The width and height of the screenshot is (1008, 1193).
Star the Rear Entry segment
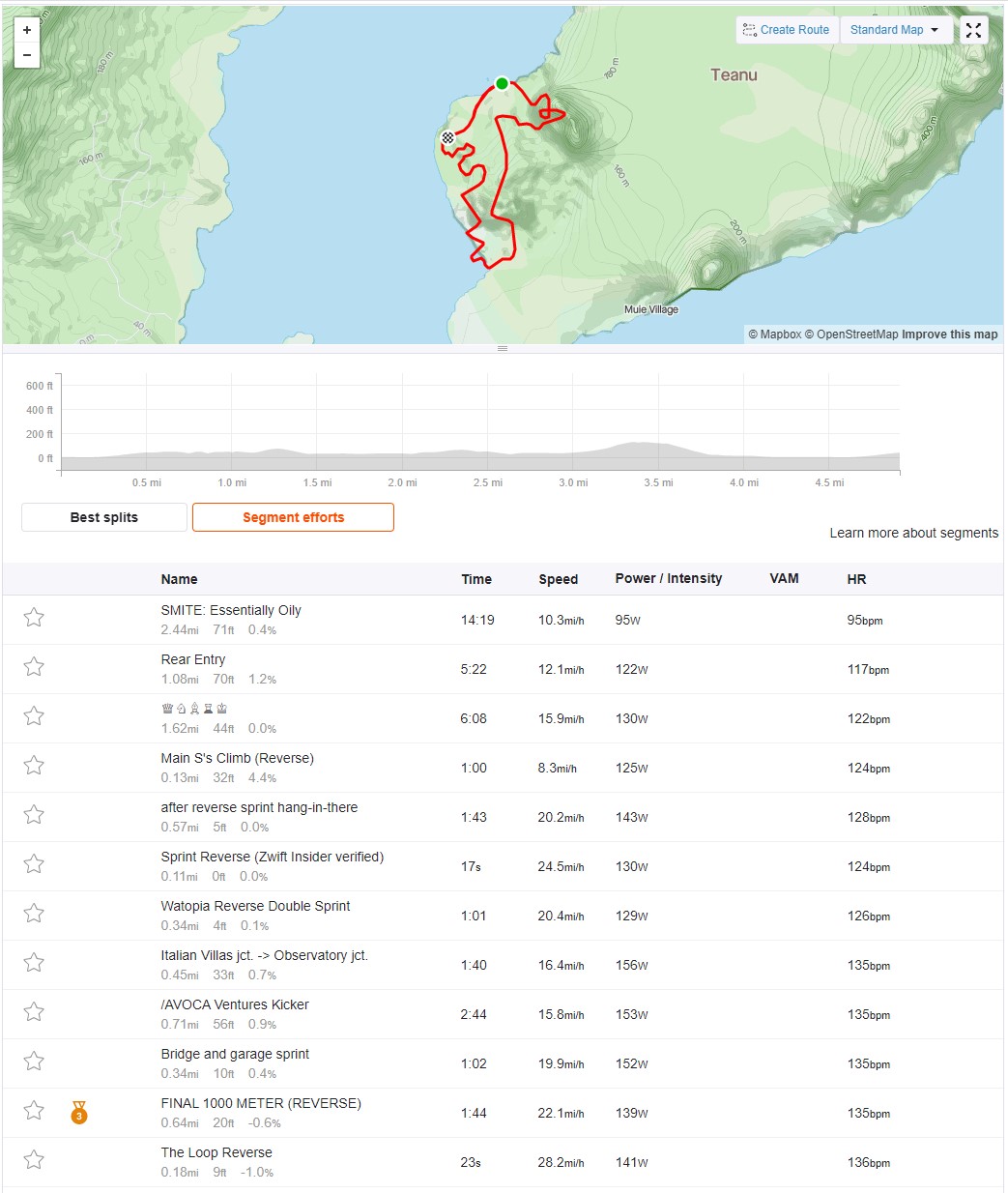click(x=34, y=666)
